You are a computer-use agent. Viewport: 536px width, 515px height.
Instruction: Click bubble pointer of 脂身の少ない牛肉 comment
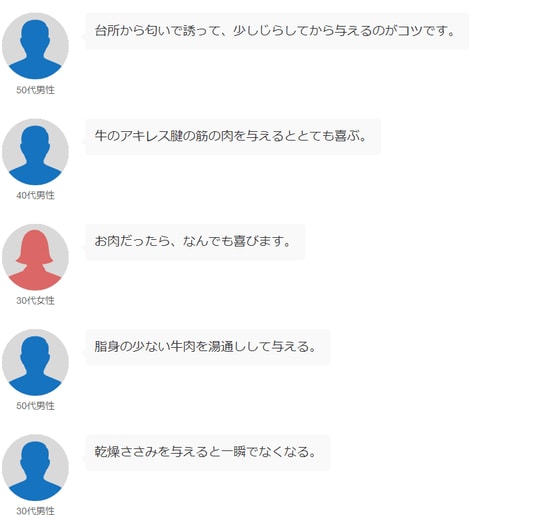coord(84,351)
